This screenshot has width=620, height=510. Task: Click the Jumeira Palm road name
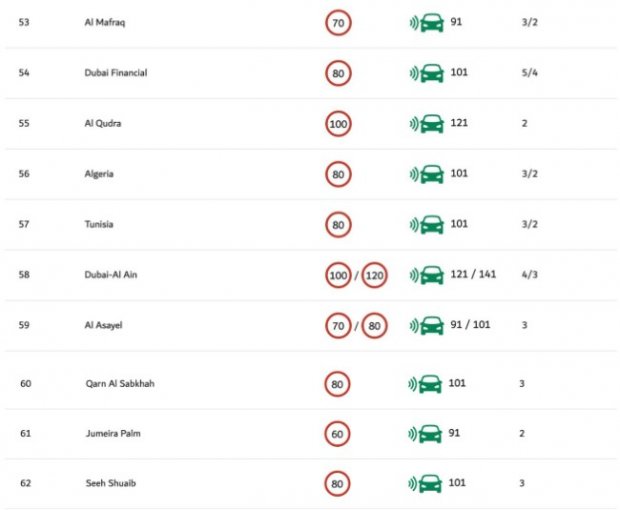(113, 433)
